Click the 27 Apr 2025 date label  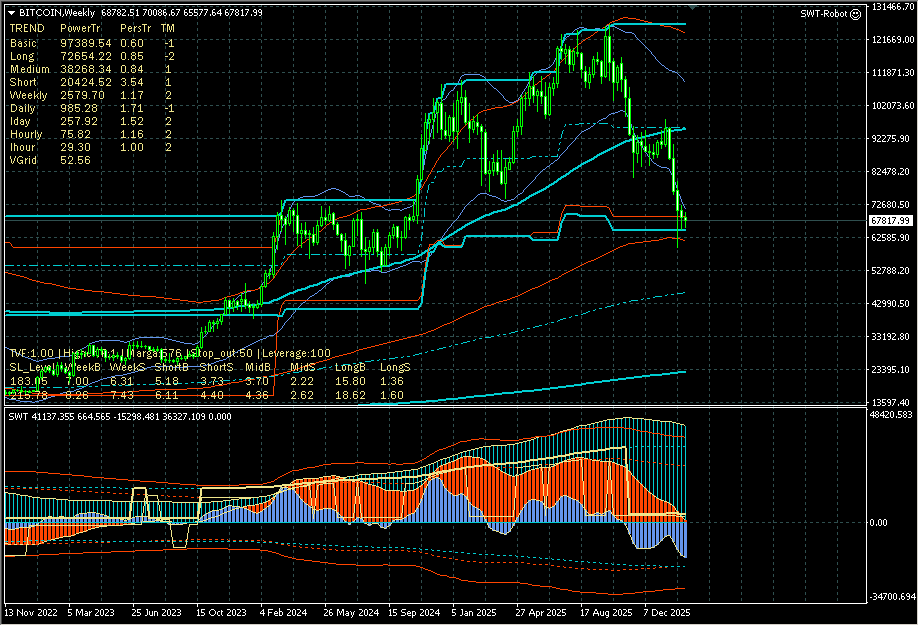click(541, 613)
